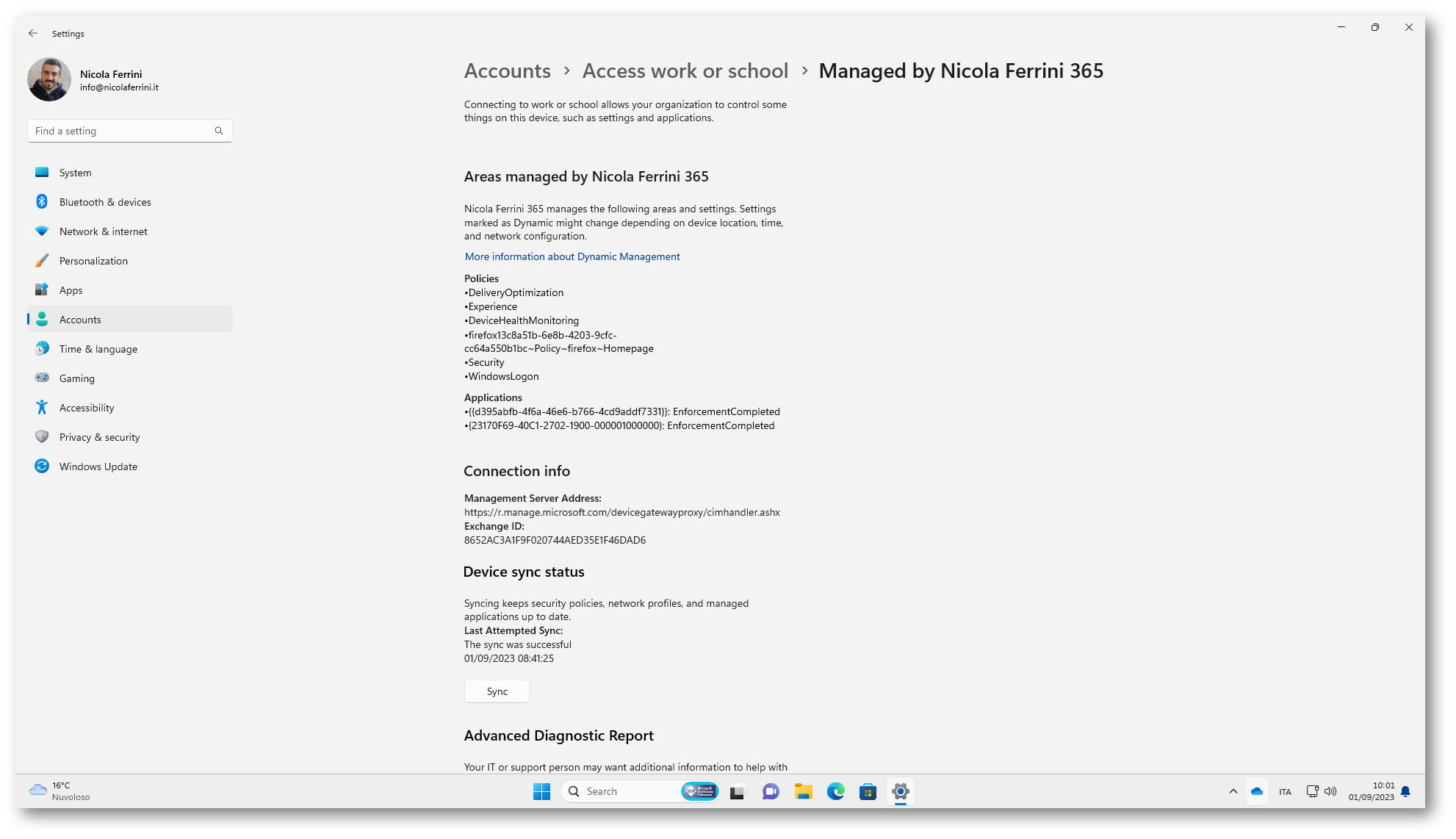Open File Explorer on taskbar
The height and width of the screenshot is (839, 1456).
coord(803,791)
